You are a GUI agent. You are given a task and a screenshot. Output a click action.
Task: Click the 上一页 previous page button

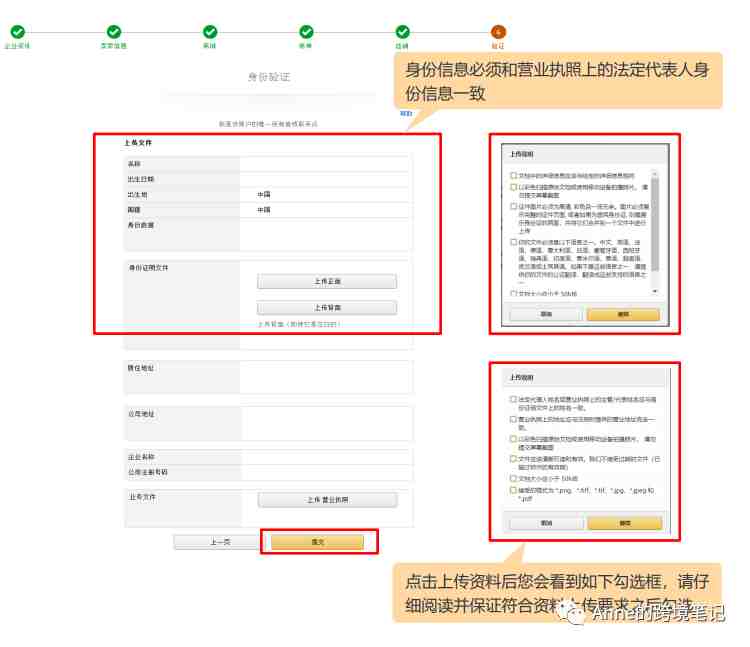coord(220,542)
